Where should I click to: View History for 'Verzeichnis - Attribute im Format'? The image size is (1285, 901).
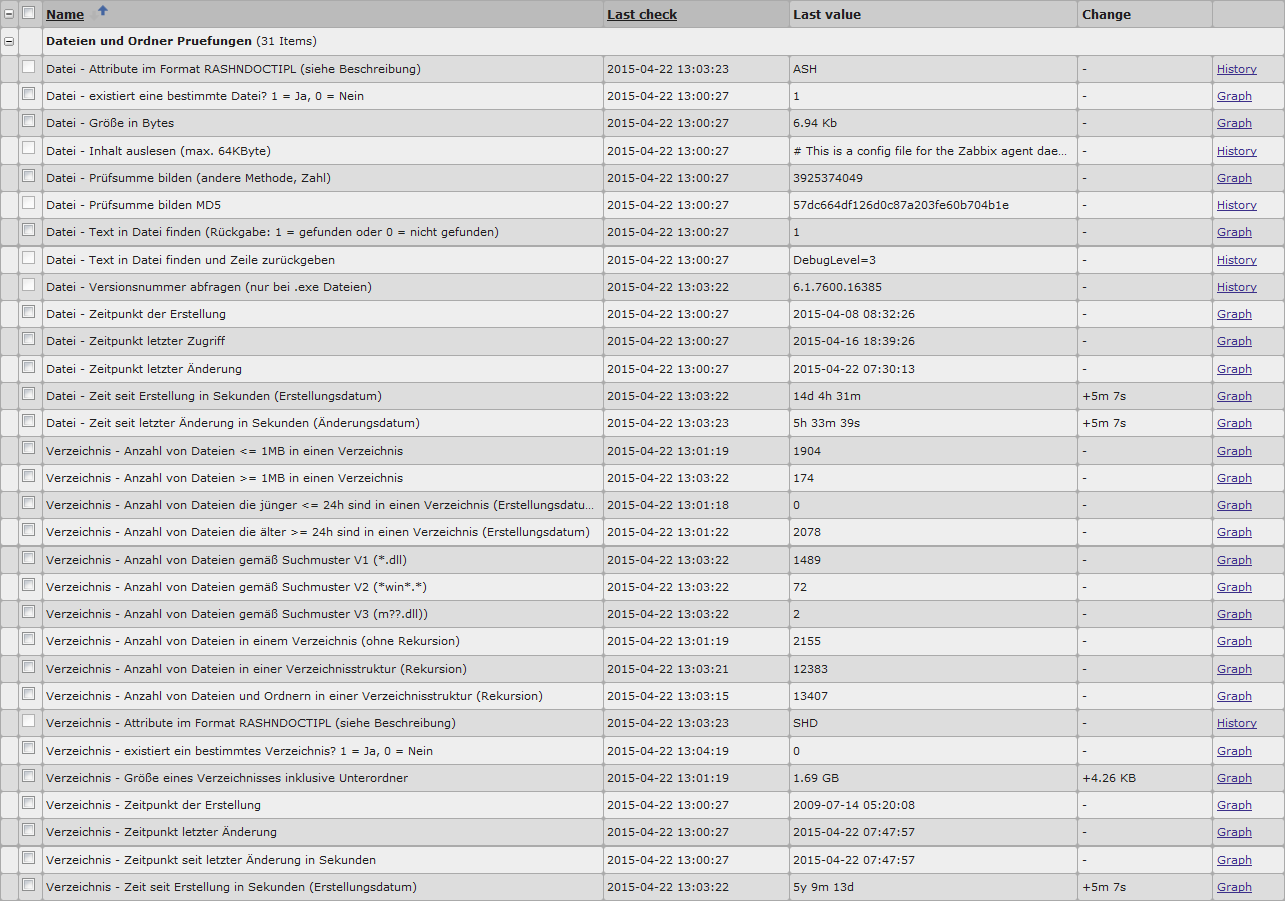[1236, 723]
